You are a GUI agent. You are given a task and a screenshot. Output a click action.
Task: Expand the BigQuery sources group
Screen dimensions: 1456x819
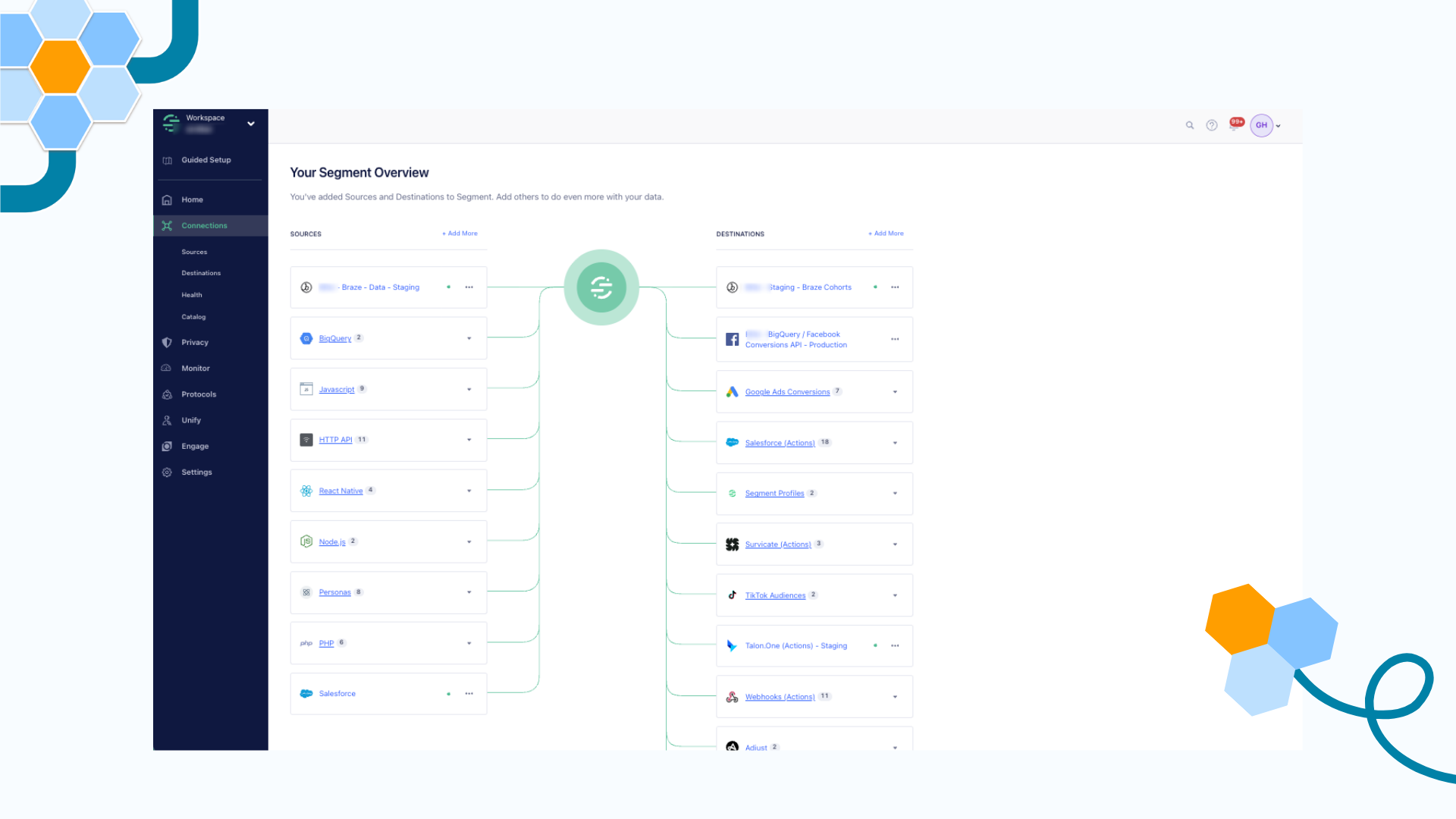469,338
